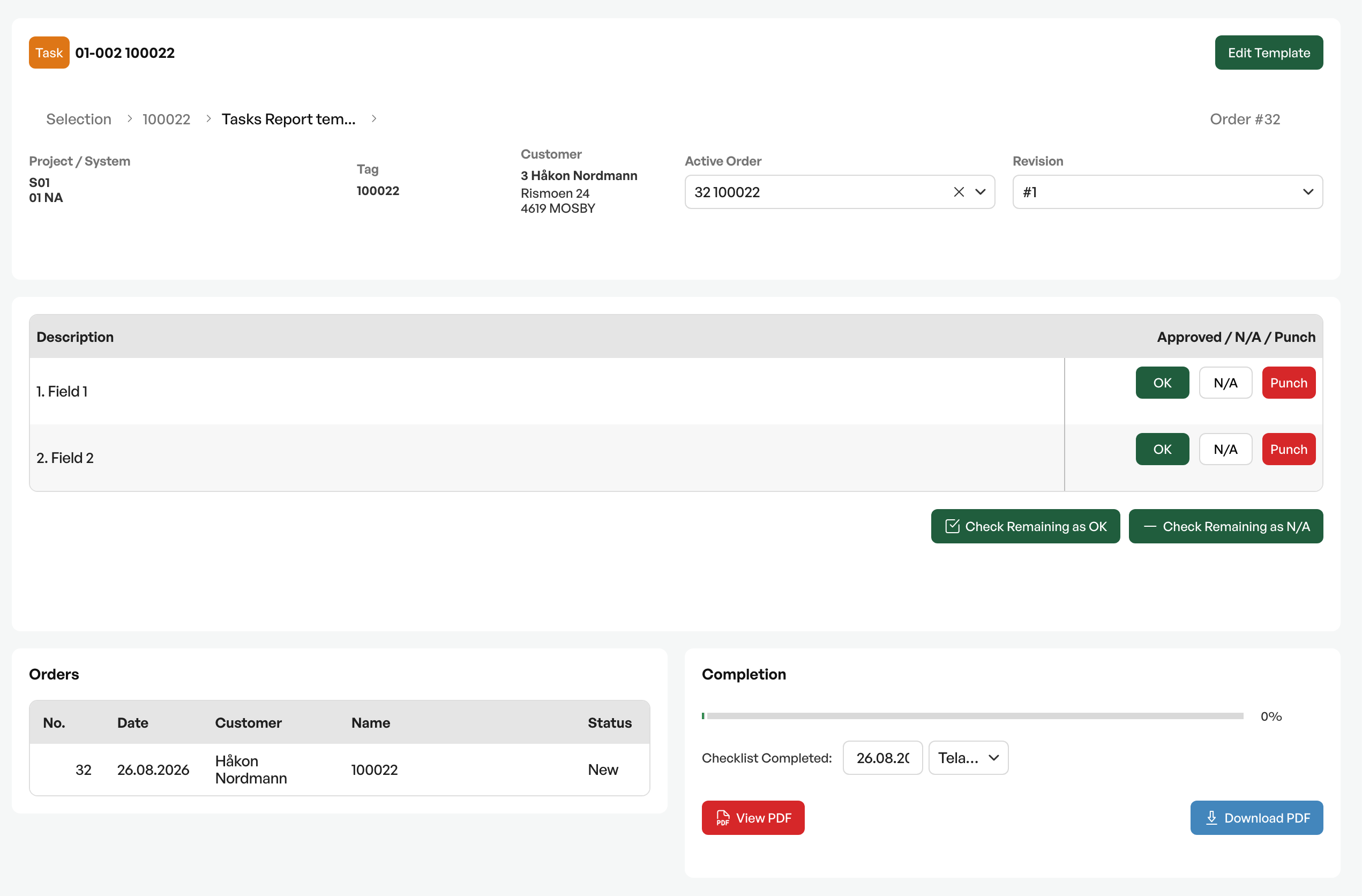
Task: Click the 1. Field 1 description
Action: (62, 392)
